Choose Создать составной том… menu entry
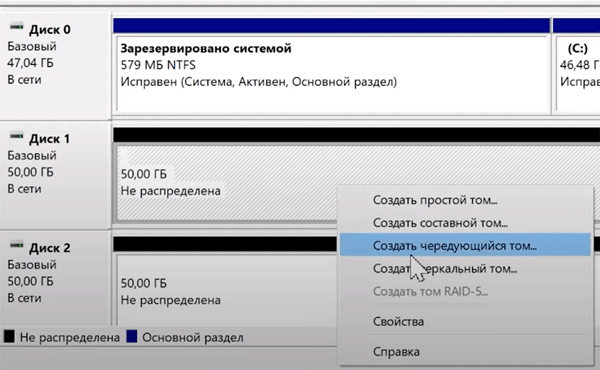 click(x=465, y=223)
